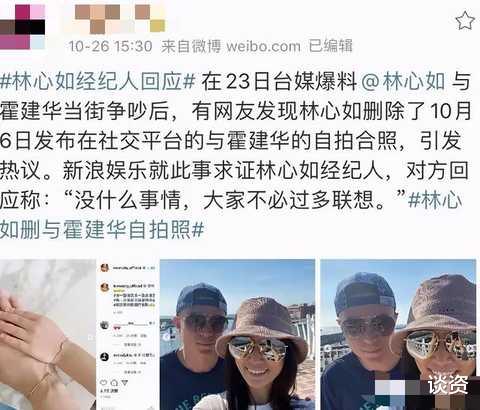Open the blurred poster username
Viewport: 480px width, 410px height.
click(x=115, y=19)
